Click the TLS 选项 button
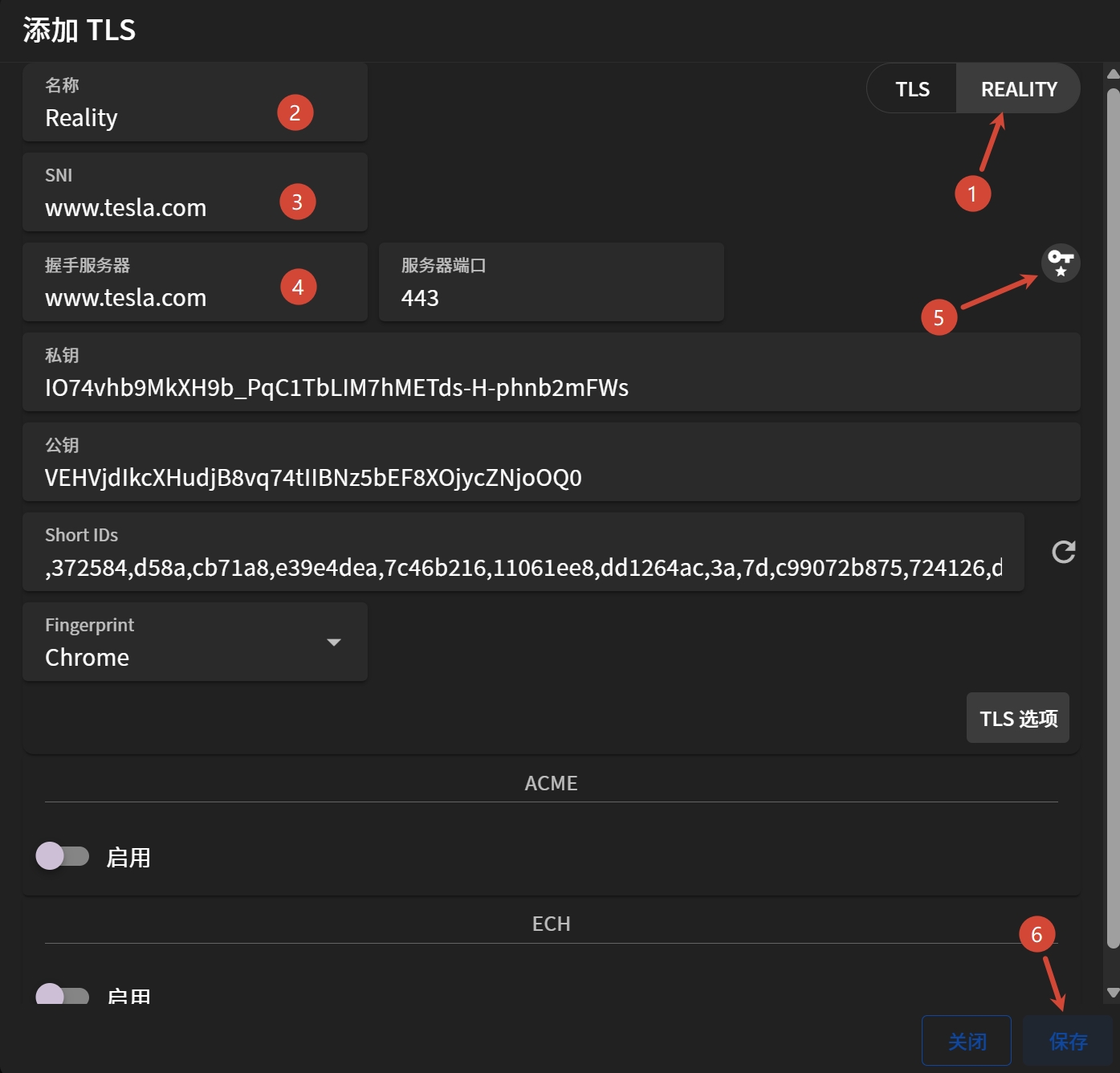The height and width of the screenshot is (1073, 1120). click(x=1017, y=718)
